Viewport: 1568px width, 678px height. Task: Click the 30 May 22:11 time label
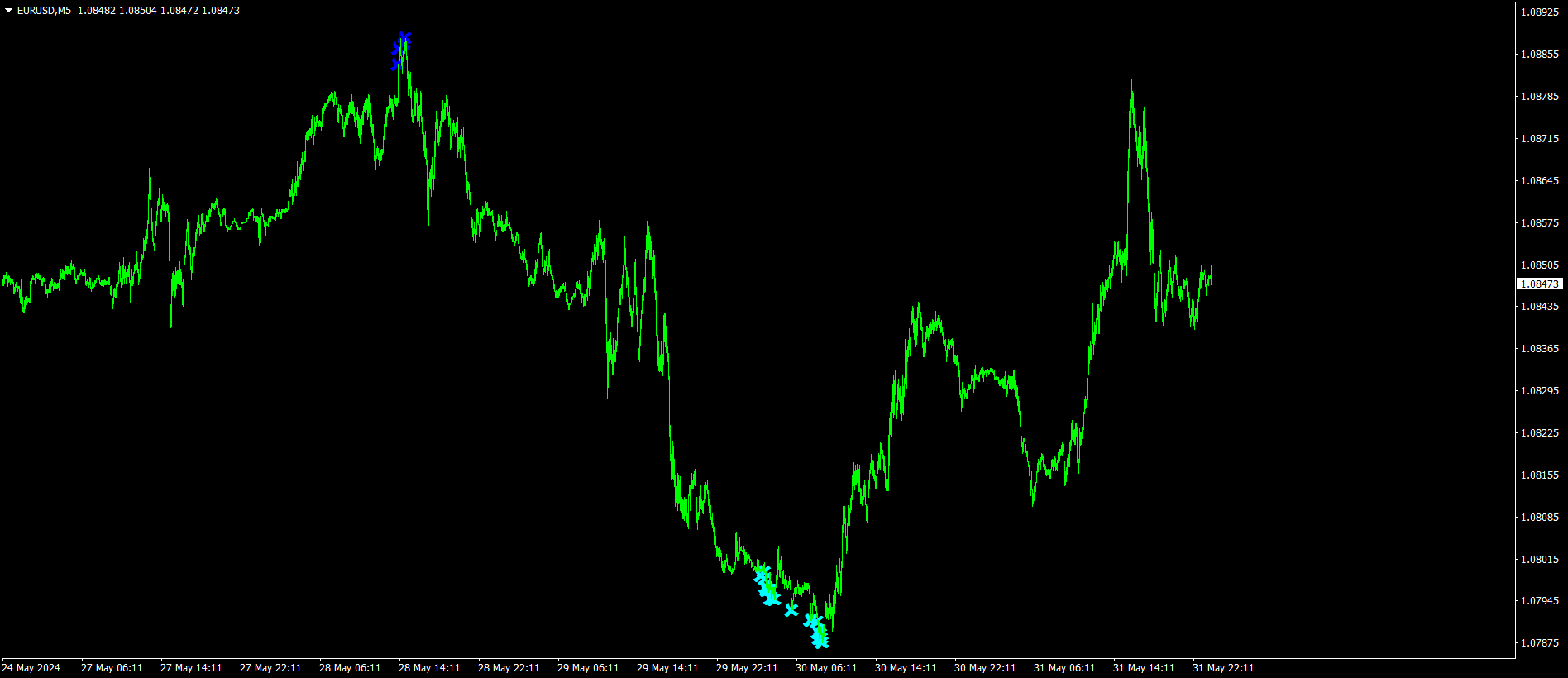(x=985, y=668)
